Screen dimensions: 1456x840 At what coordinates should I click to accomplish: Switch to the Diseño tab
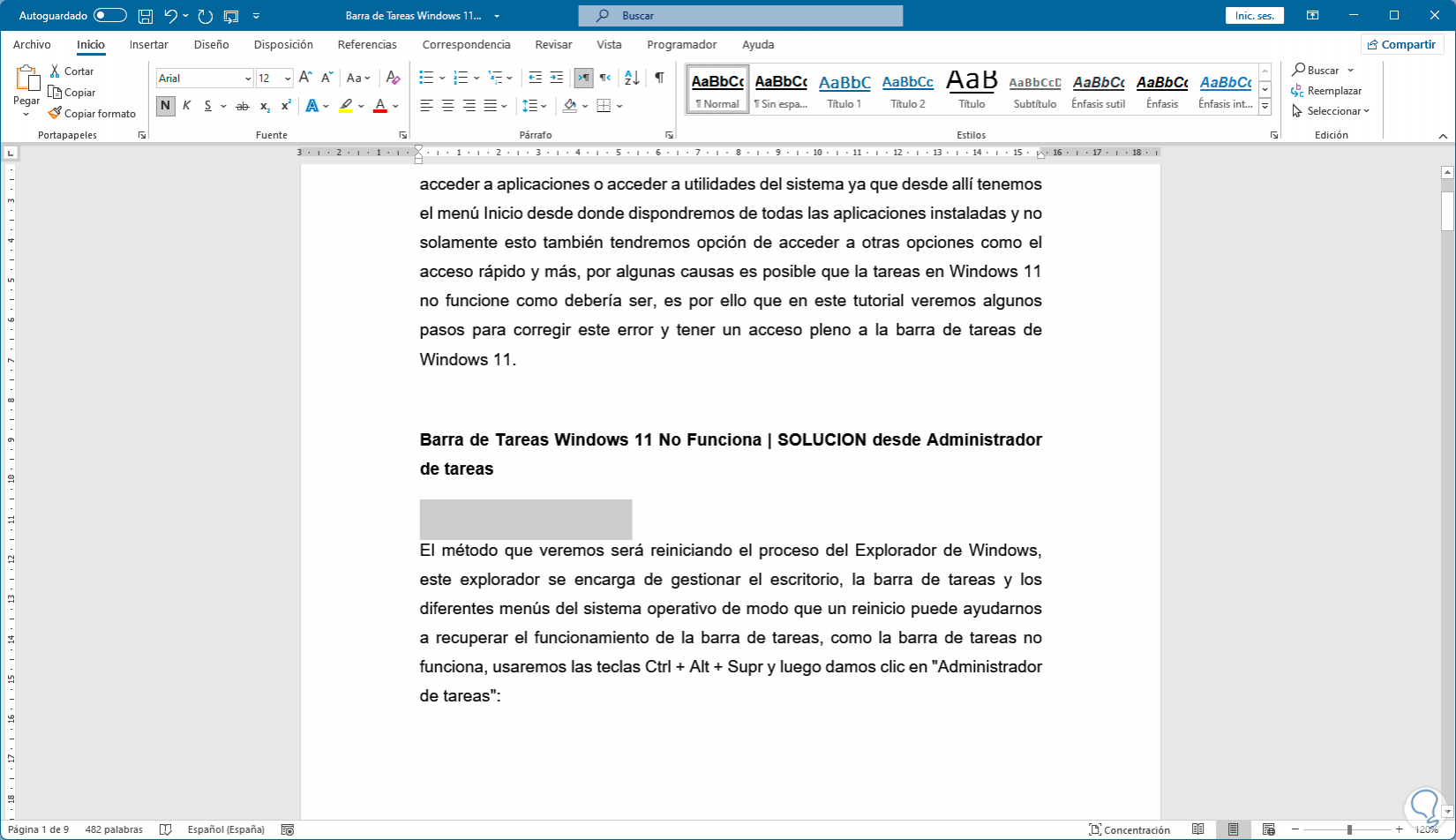(x=212, y=44)
